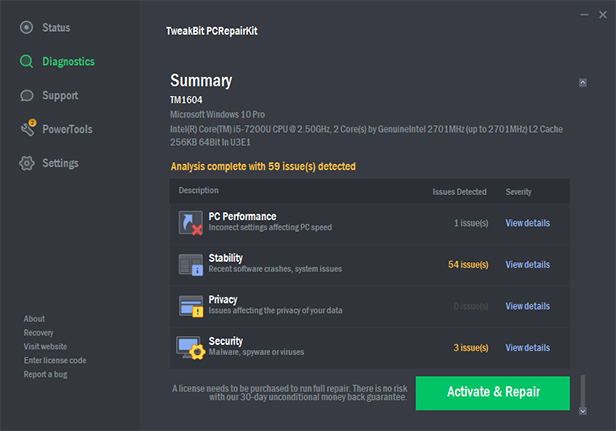Select the Stability category icon
616x431 pixels.
(191, 264)
